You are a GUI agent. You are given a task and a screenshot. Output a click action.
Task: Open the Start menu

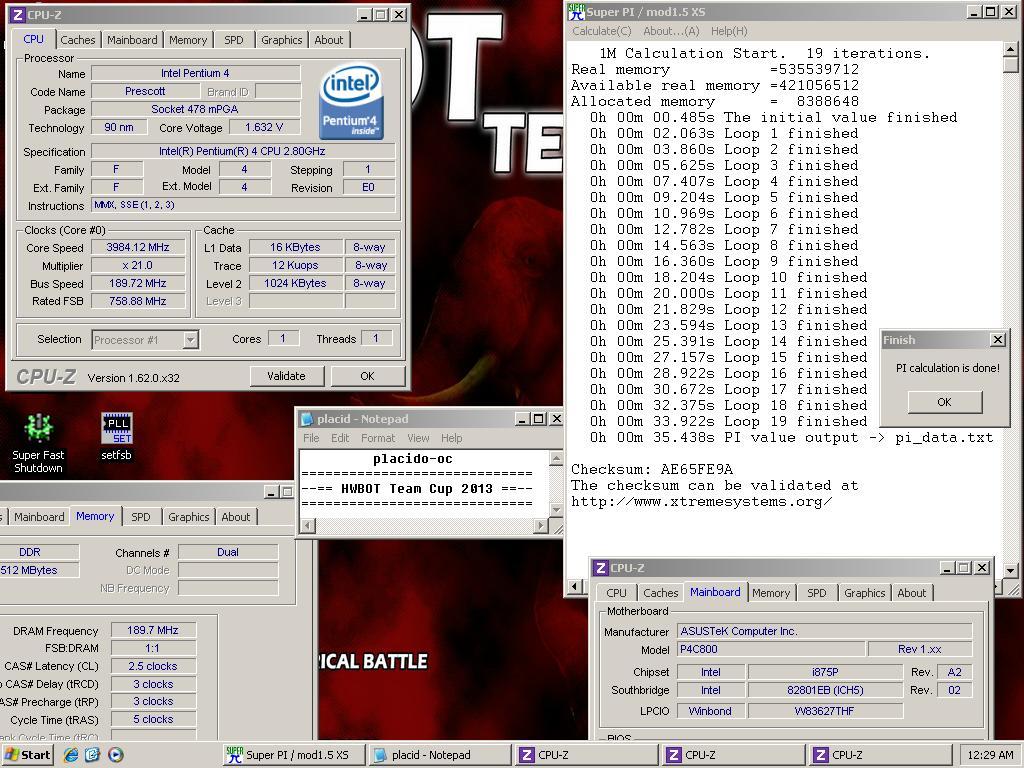click(x=27, y=755)
